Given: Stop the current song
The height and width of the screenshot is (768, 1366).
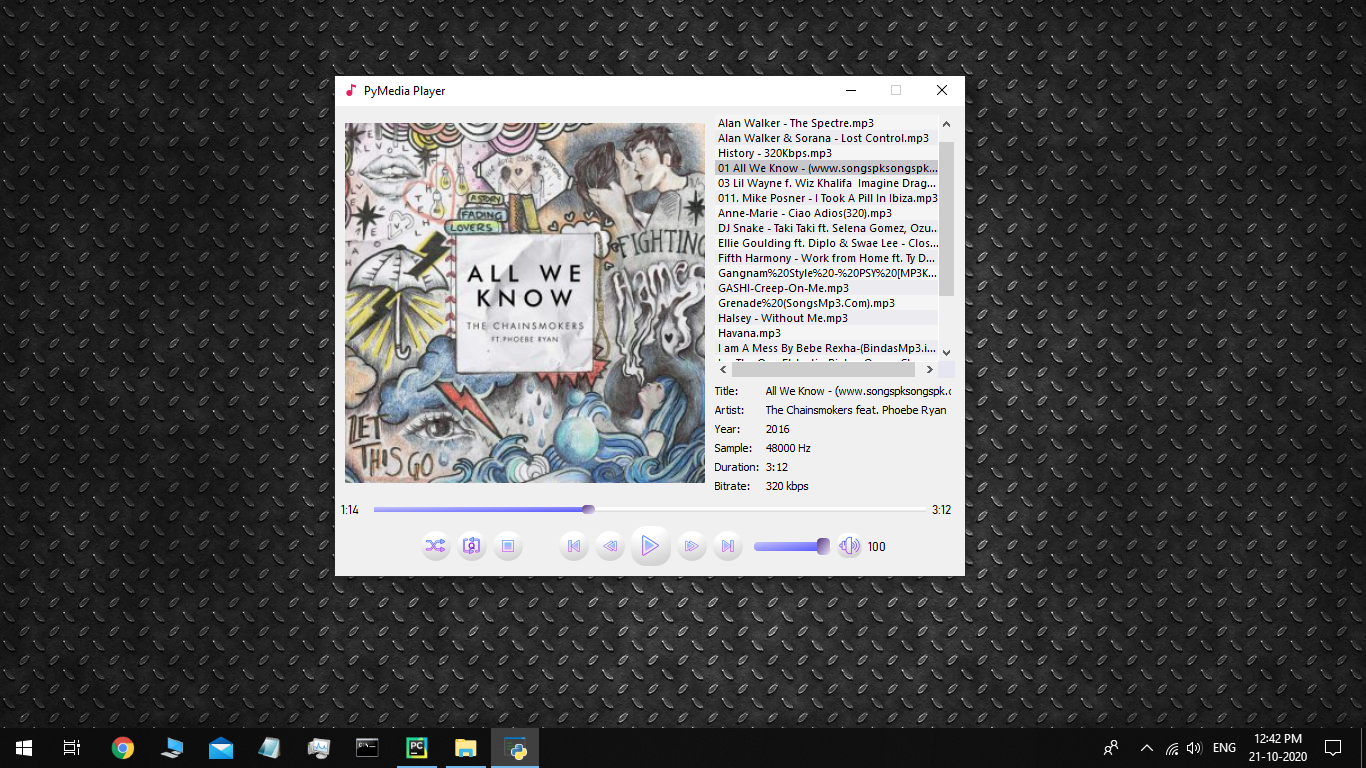Looking at the screenshot, I should click(x=508, y=546).
